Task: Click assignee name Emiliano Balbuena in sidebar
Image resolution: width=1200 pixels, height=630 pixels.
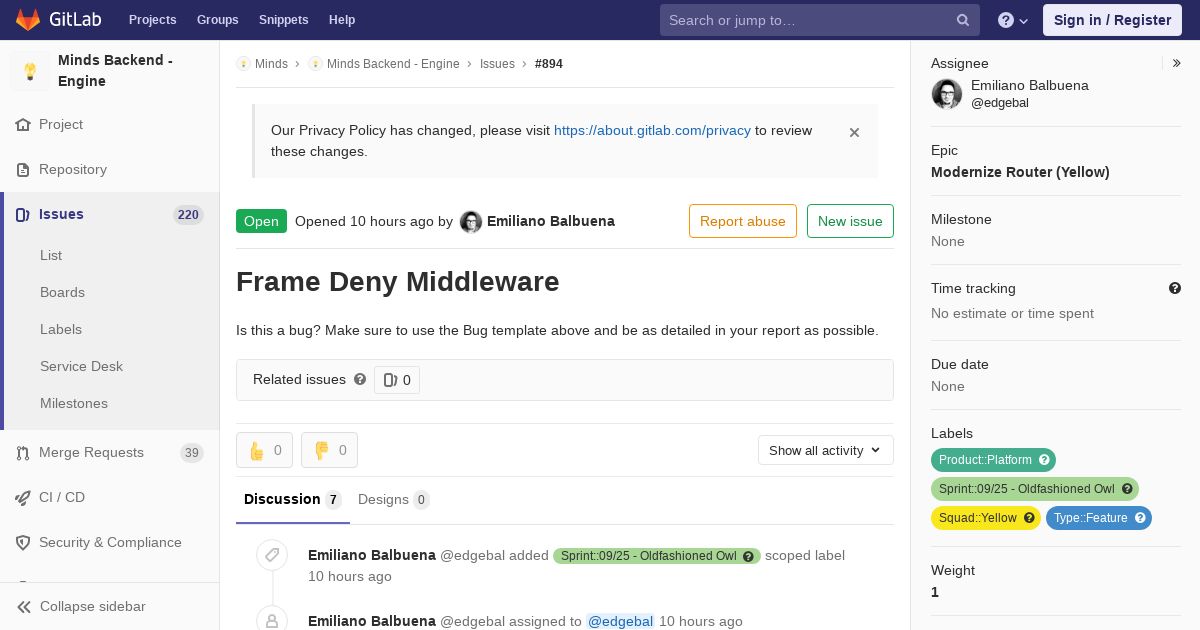Action: (x=1030, y=86)
